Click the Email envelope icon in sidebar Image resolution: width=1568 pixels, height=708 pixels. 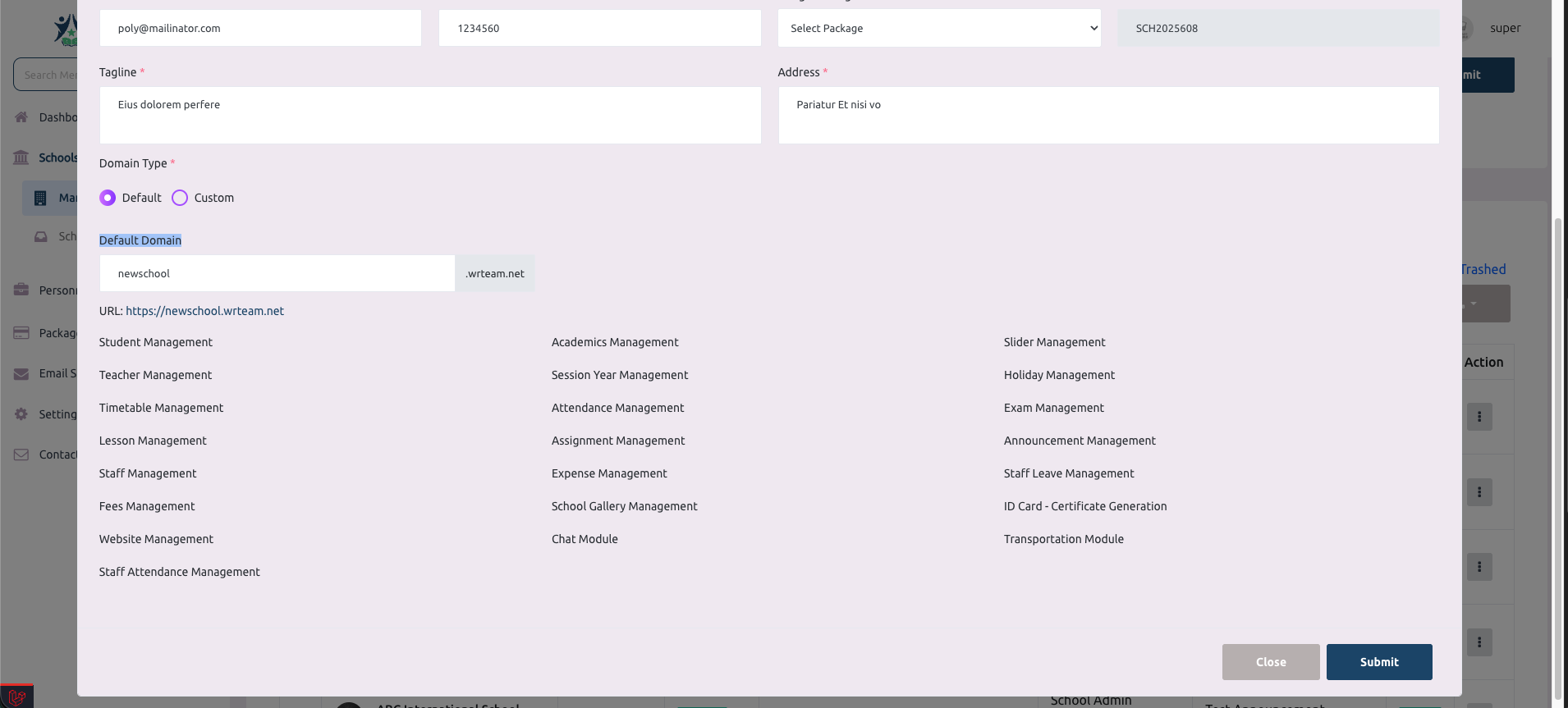point(21,373)
